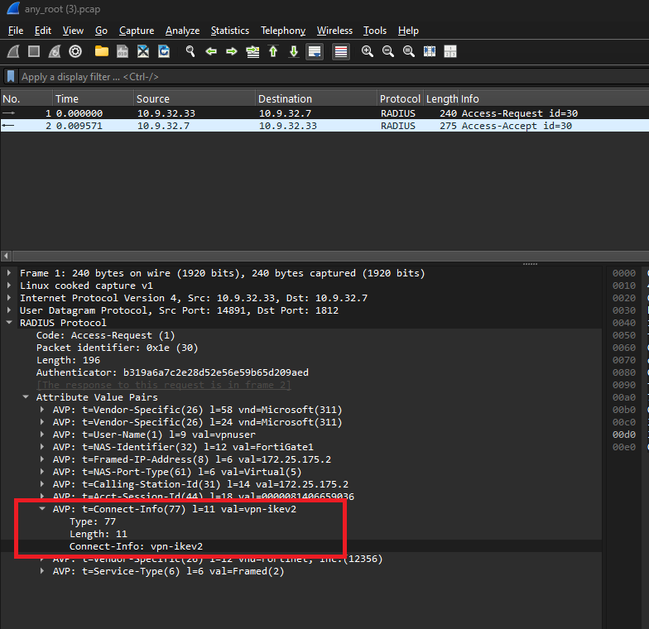Image resolution: width=649 pixels, height=629 pixels.
Task: Click the open capture file folder icon
Action: tap(101, 52)
